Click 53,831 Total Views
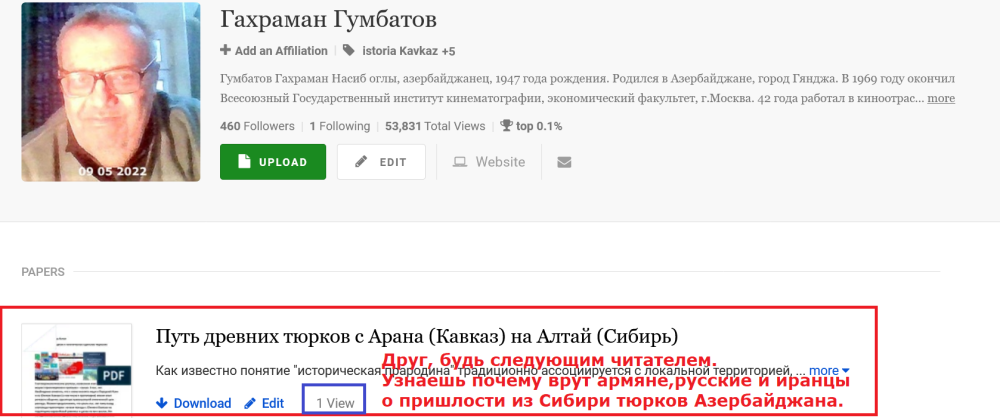Viewport: 1000px width, 418px height. pyautogui.click(x=435, y=126)
